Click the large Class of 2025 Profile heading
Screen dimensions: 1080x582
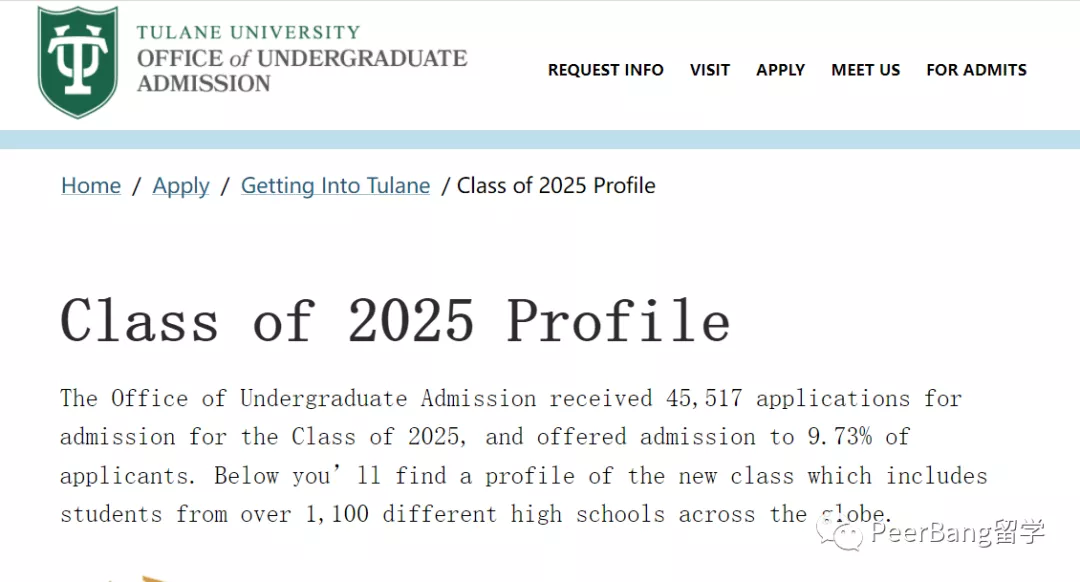point(395,321)
